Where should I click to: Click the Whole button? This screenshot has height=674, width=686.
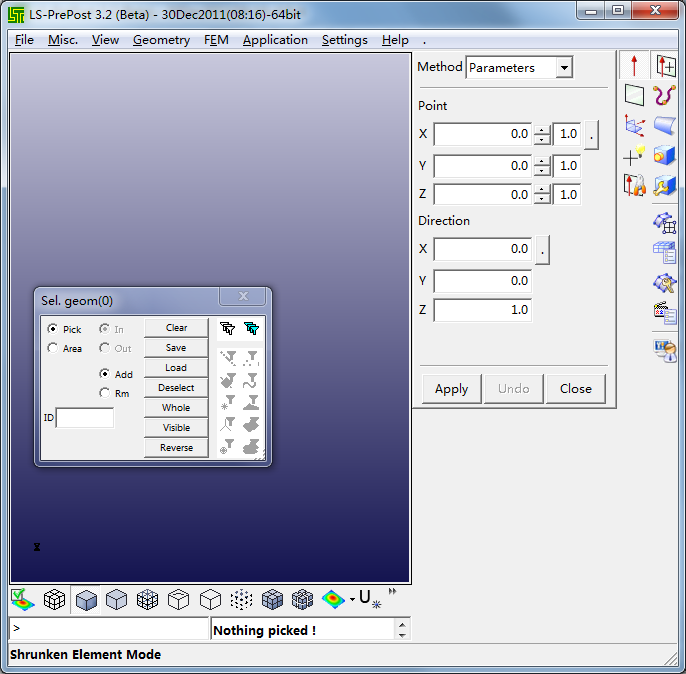176,408
